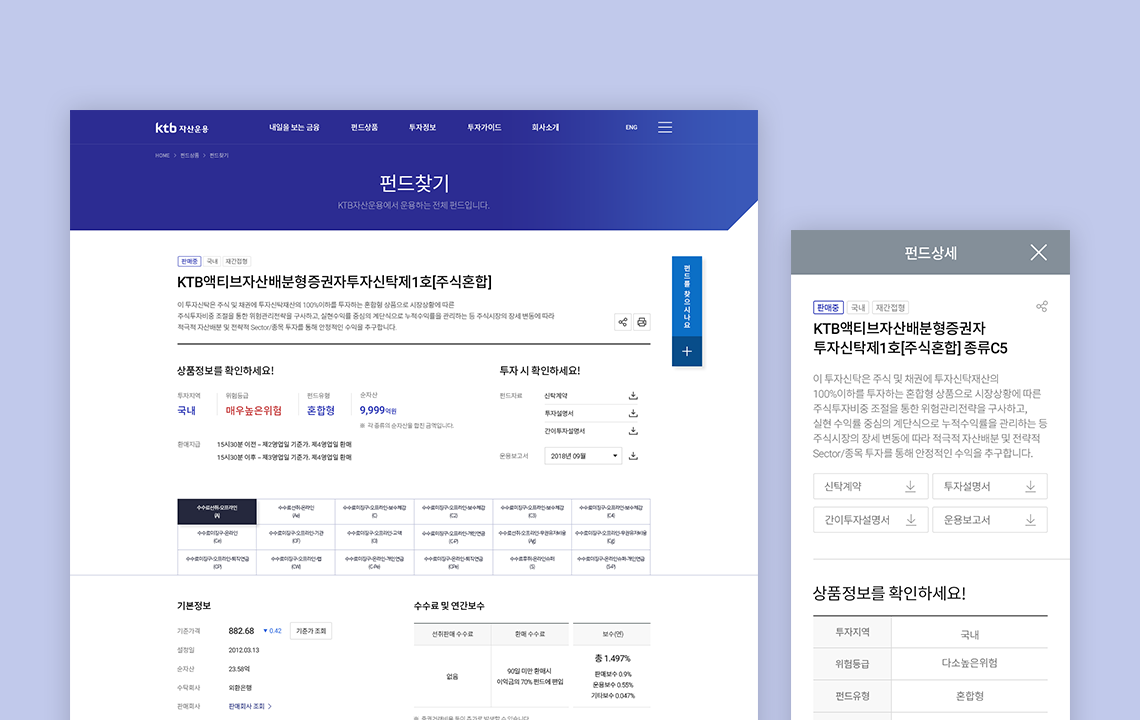Click the 선취판매 수수료 column header

pos(452,634)
